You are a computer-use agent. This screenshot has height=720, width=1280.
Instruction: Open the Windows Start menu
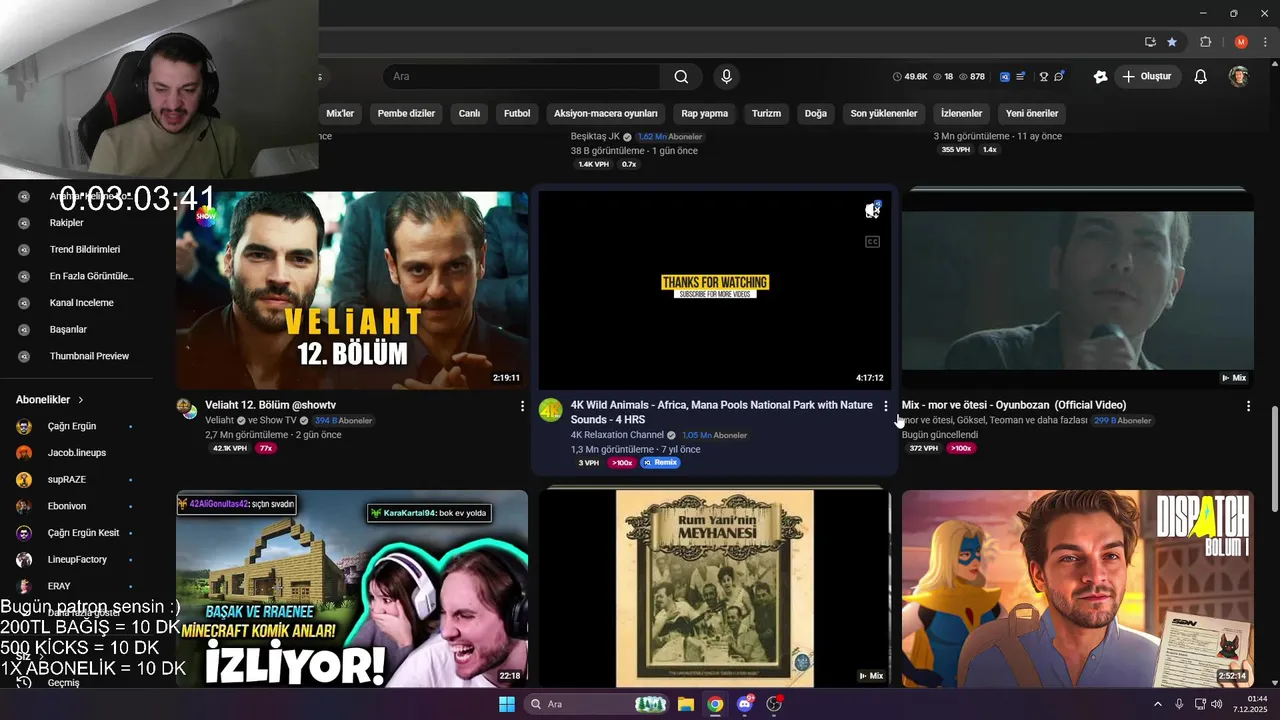tap(507, 704)
